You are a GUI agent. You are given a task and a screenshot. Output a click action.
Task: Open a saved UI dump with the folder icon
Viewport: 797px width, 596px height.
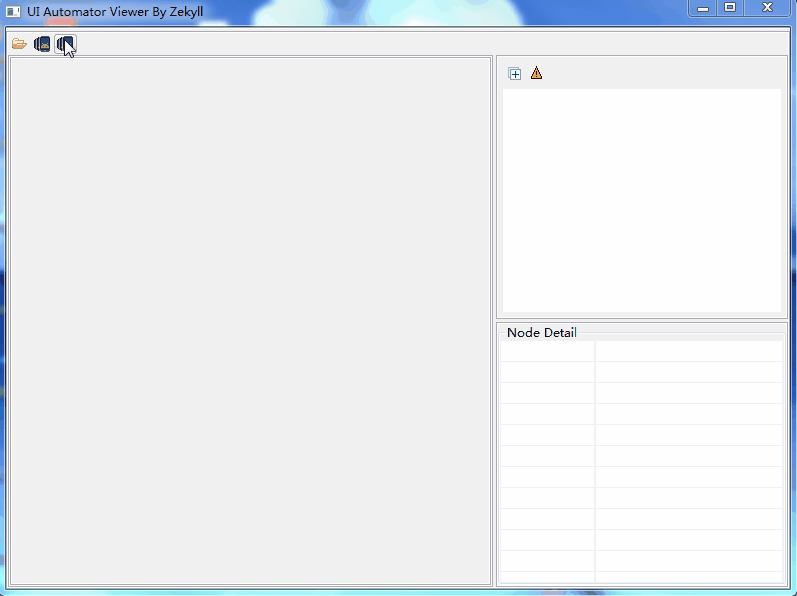click(19, 44)
